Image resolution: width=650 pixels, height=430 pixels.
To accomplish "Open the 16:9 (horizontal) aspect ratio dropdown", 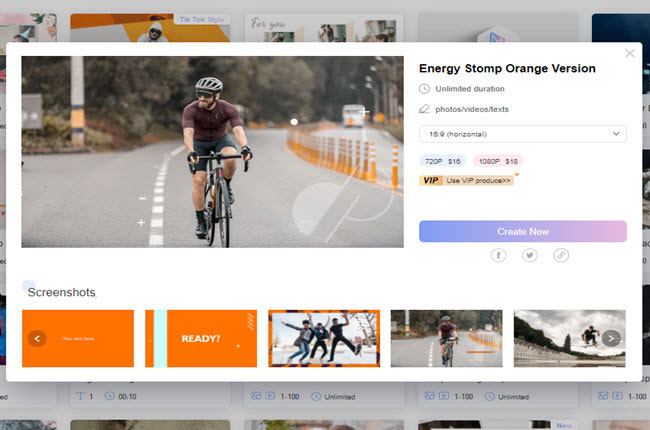I will (x=523, y=134).
